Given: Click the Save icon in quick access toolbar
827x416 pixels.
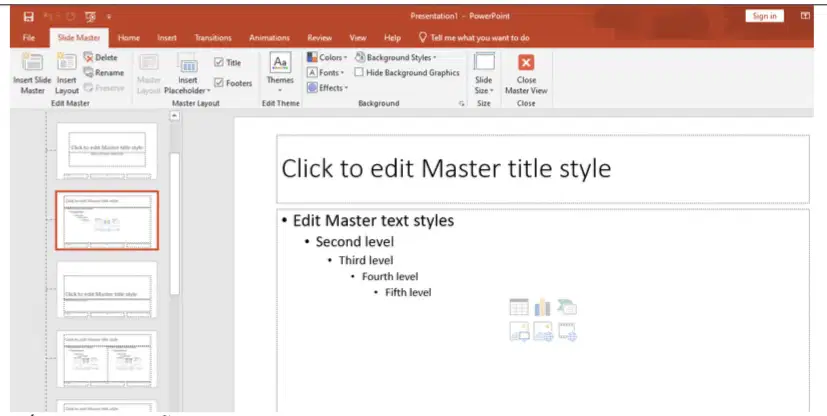Looking at the screenshot, I should click(28, 17).
